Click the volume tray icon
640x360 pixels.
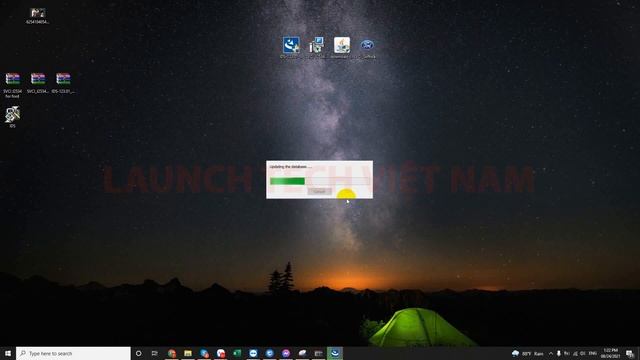coord(583,353)
